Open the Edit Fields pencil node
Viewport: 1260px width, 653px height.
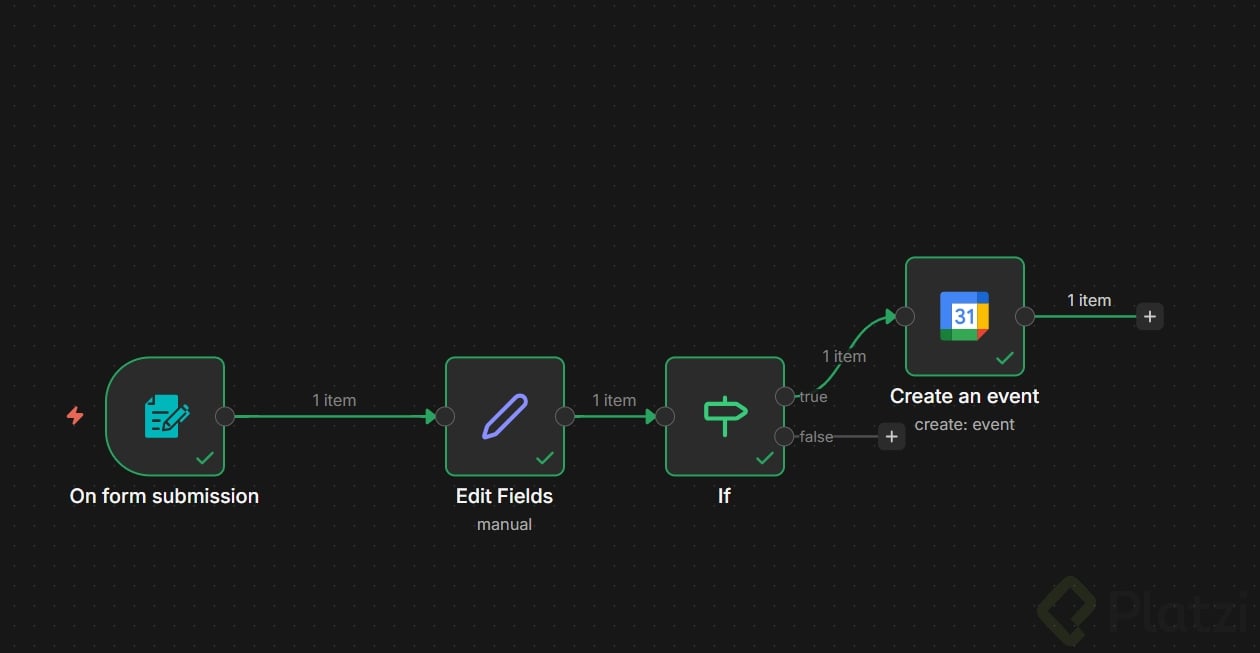(x=505, y=416)
